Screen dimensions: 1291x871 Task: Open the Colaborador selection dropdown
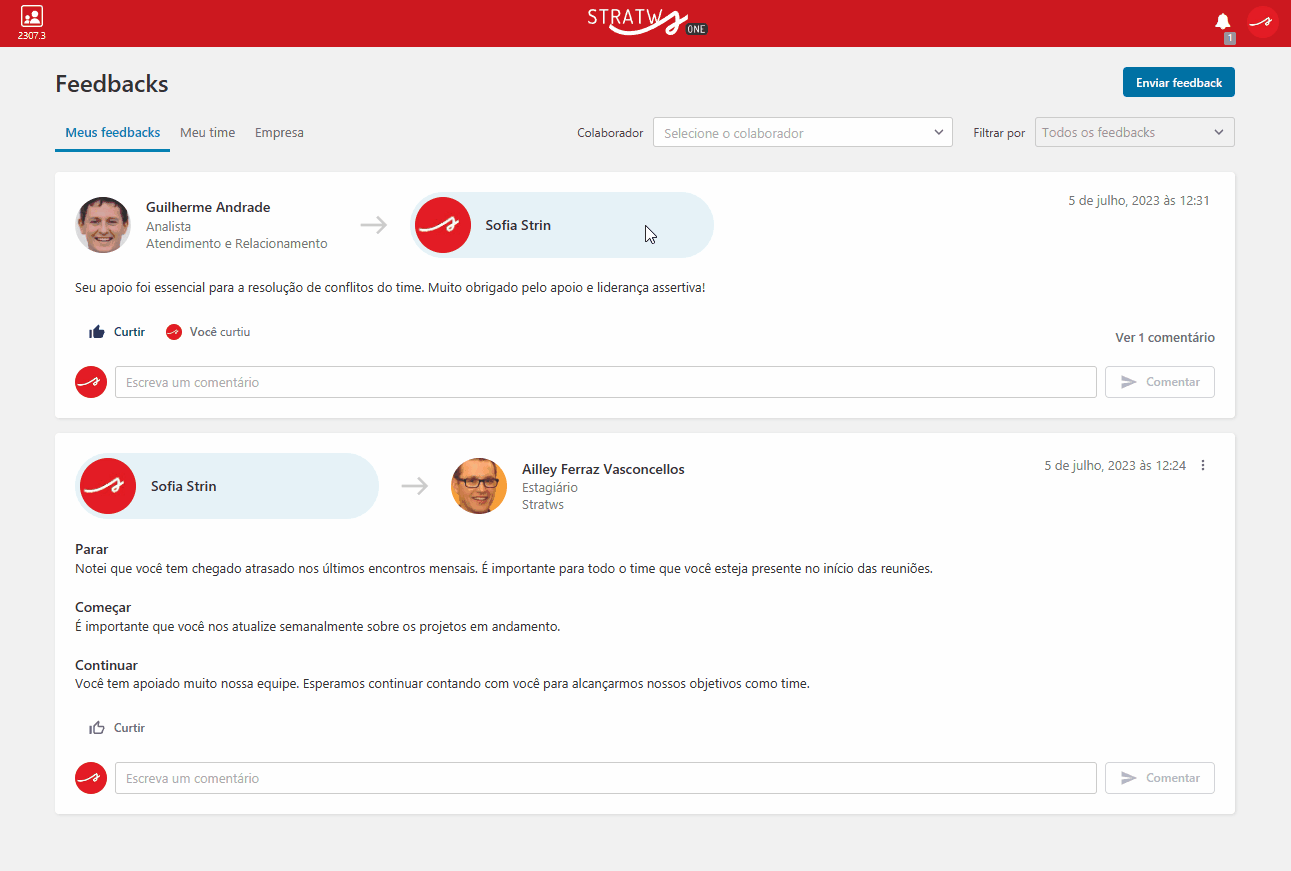tap(803, 133)
